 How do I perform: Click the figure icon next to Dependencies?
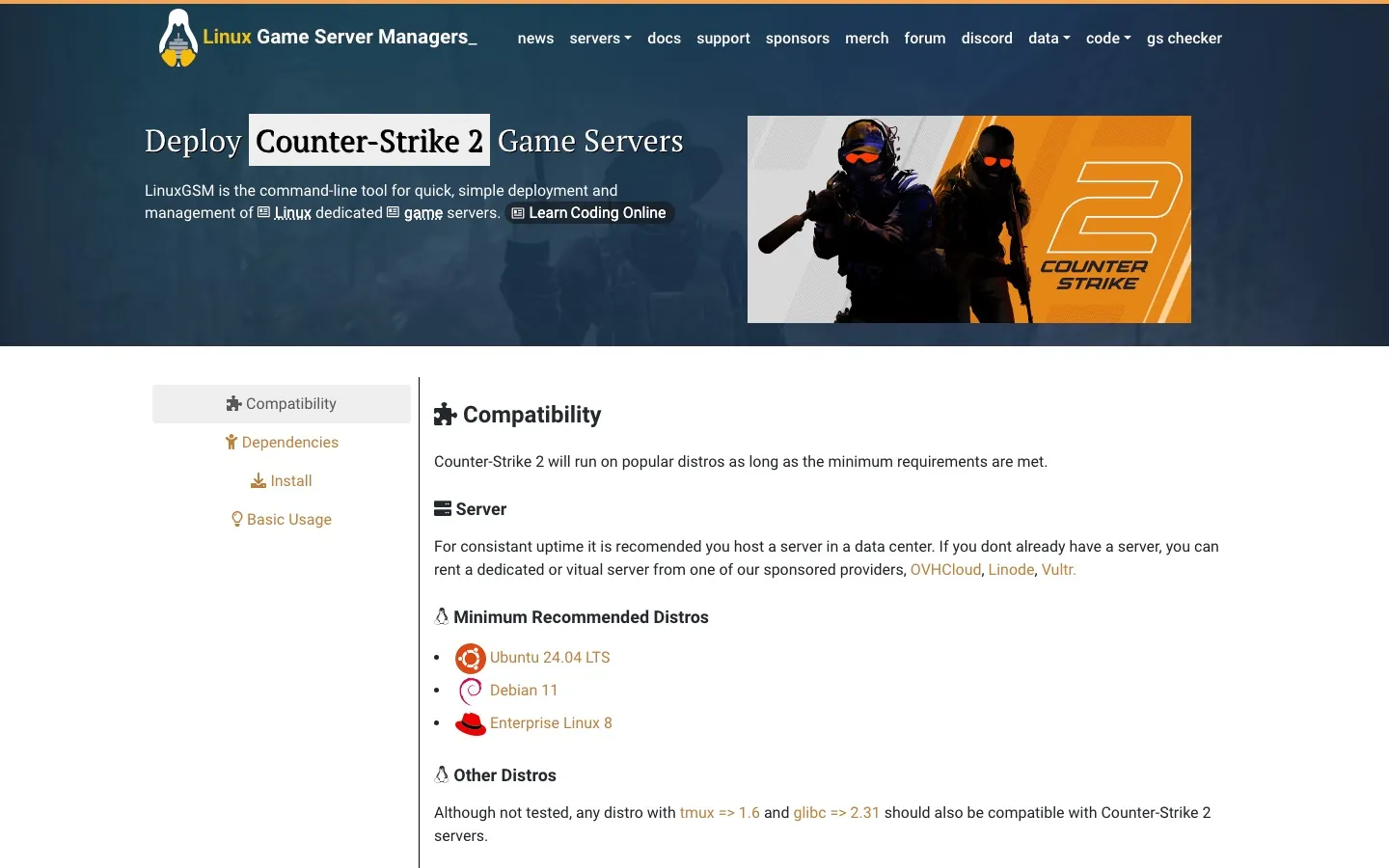[231, 443]
